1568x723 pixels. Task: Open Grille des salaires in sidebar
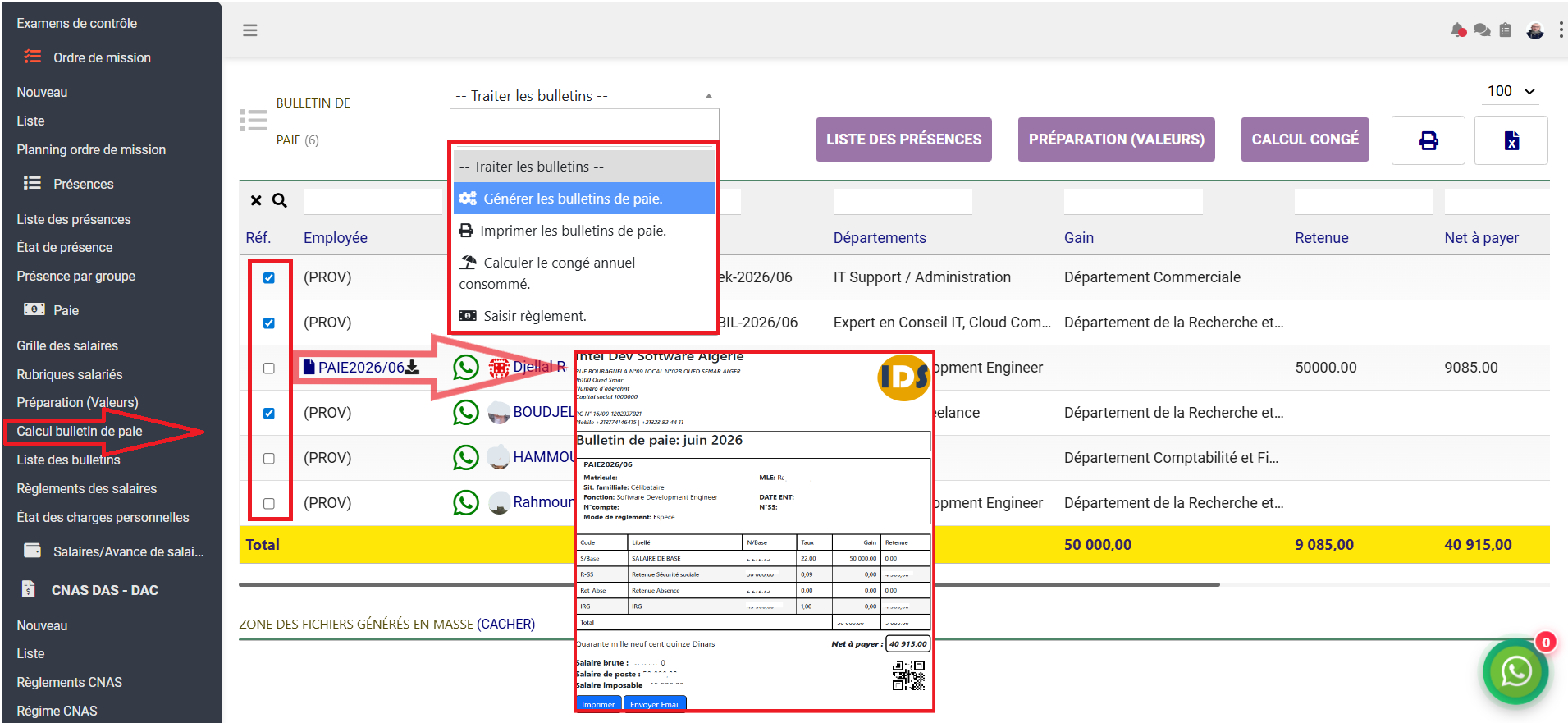pyautogui.click(x=67, y=345)
